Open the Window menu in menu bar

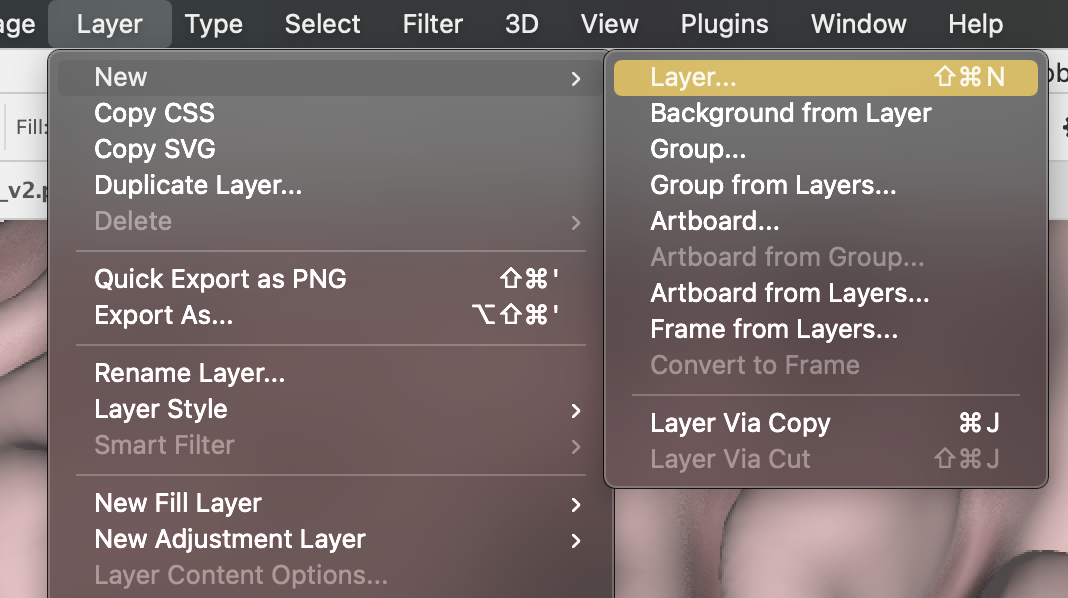(x=858, y=25)
